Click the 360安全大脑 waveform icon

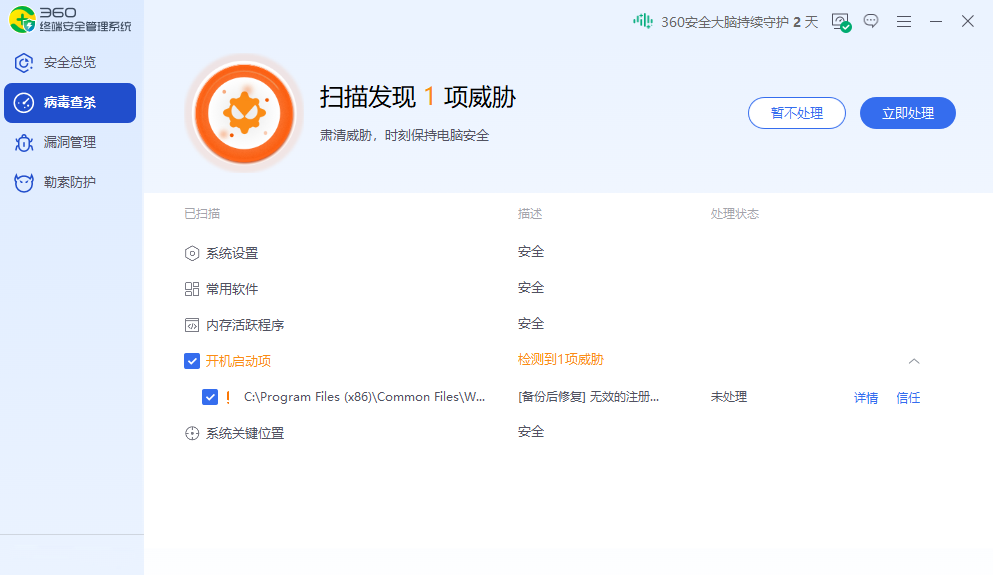point(643,21)
